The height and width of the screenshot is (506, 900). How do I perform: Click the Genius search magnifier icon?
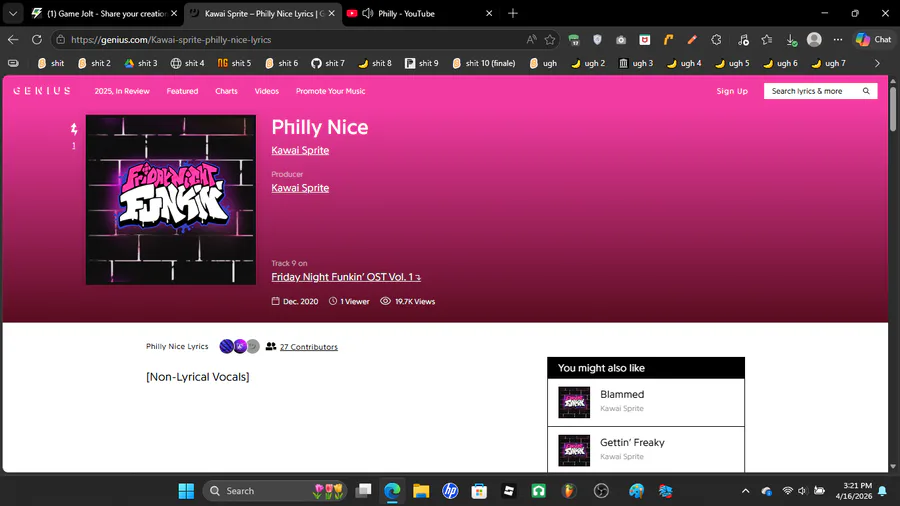[866, 91]
